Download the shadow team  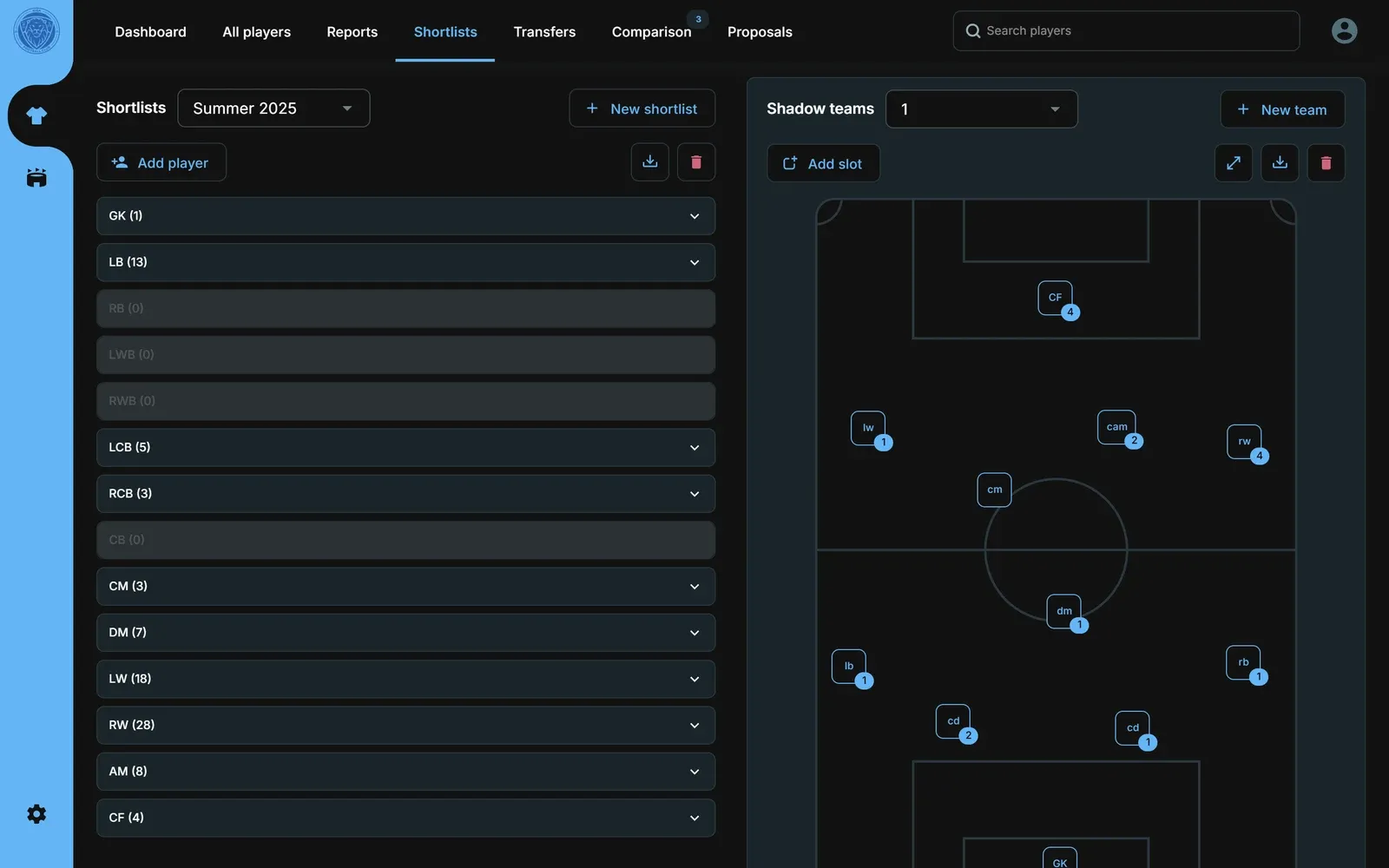point(1280,163)
